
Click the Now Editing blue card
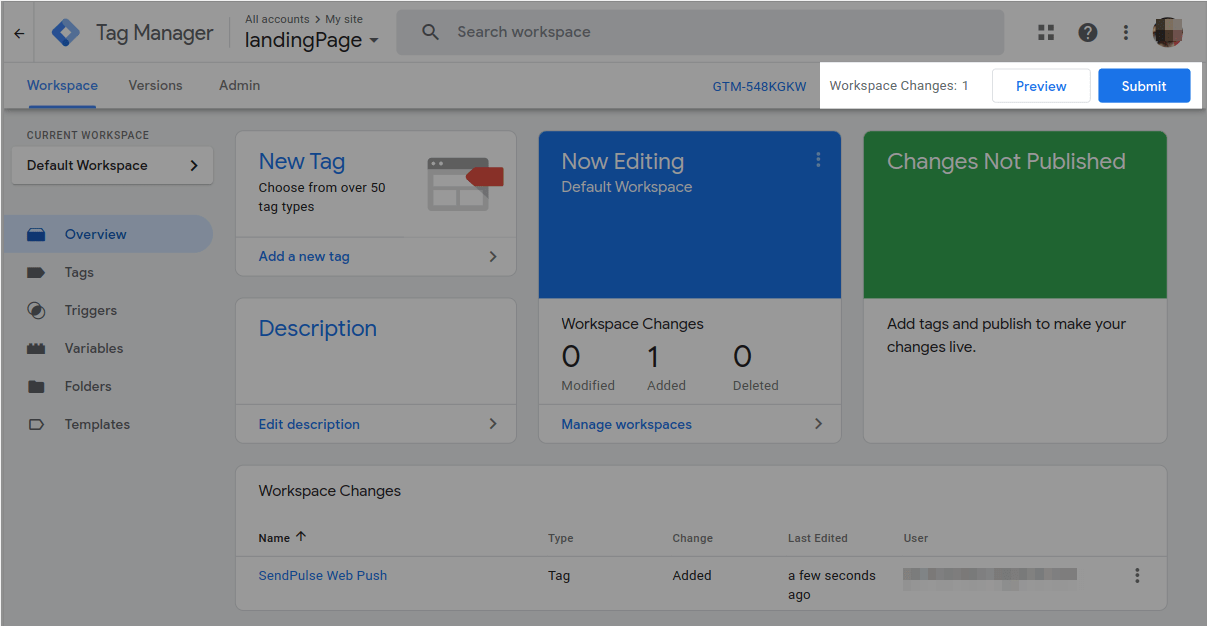pos(690,215)
